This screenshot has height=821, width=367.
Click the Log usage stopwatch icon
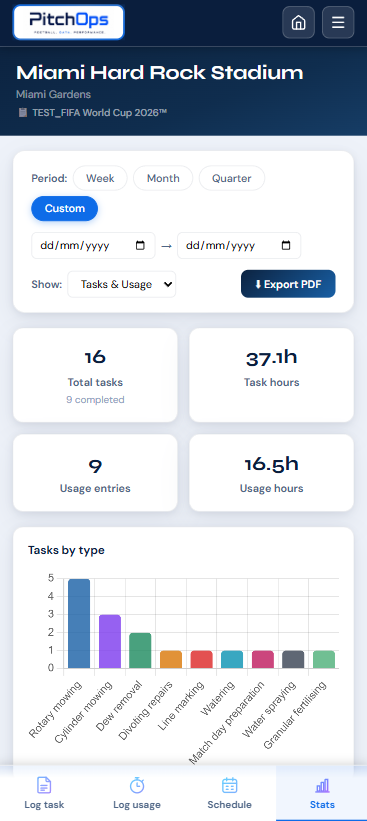(137, 785)
